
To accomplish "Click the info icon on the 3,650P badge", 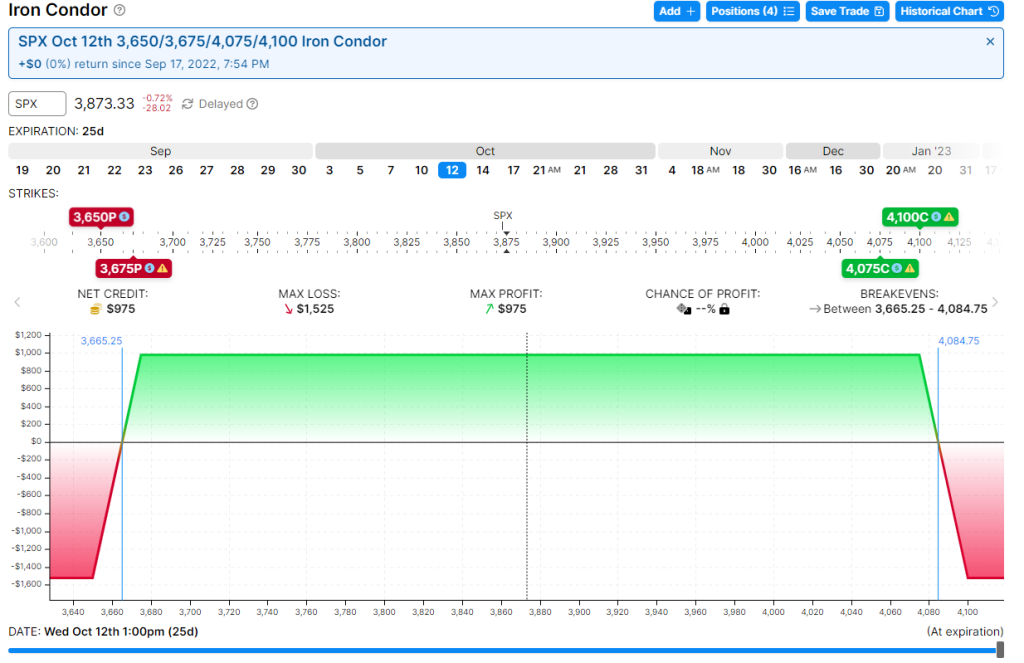I will [x=124, y=216].
